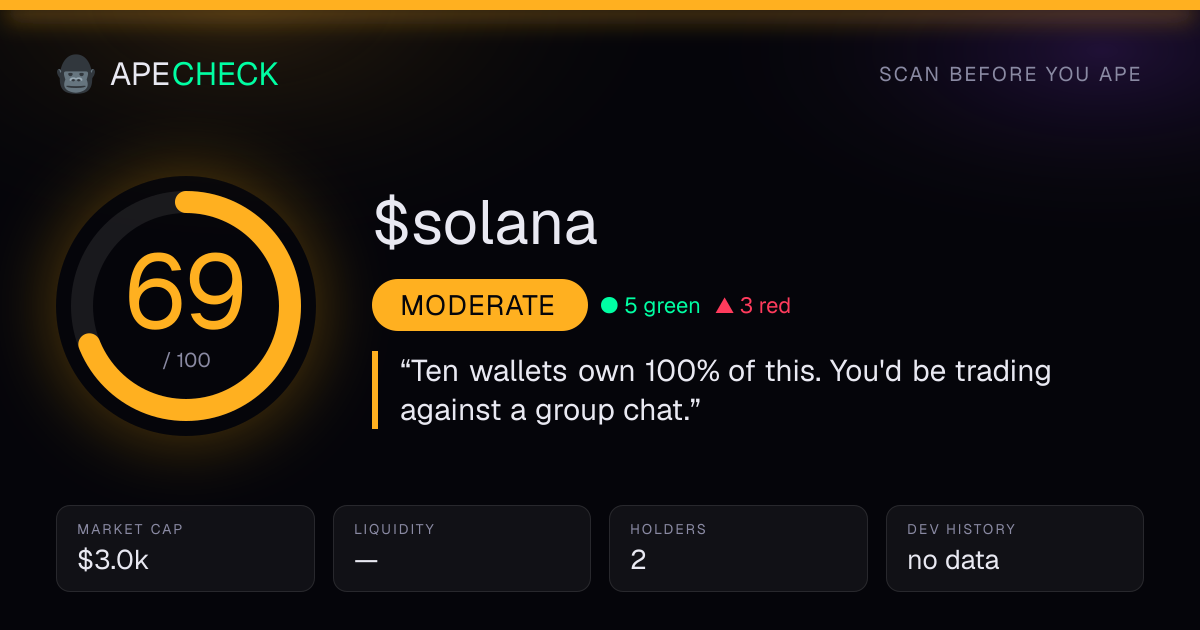Click the SCAN BEFORE YOU APE tagline
Viewport: 1200px width, 630px height.
coord(1010,75)
